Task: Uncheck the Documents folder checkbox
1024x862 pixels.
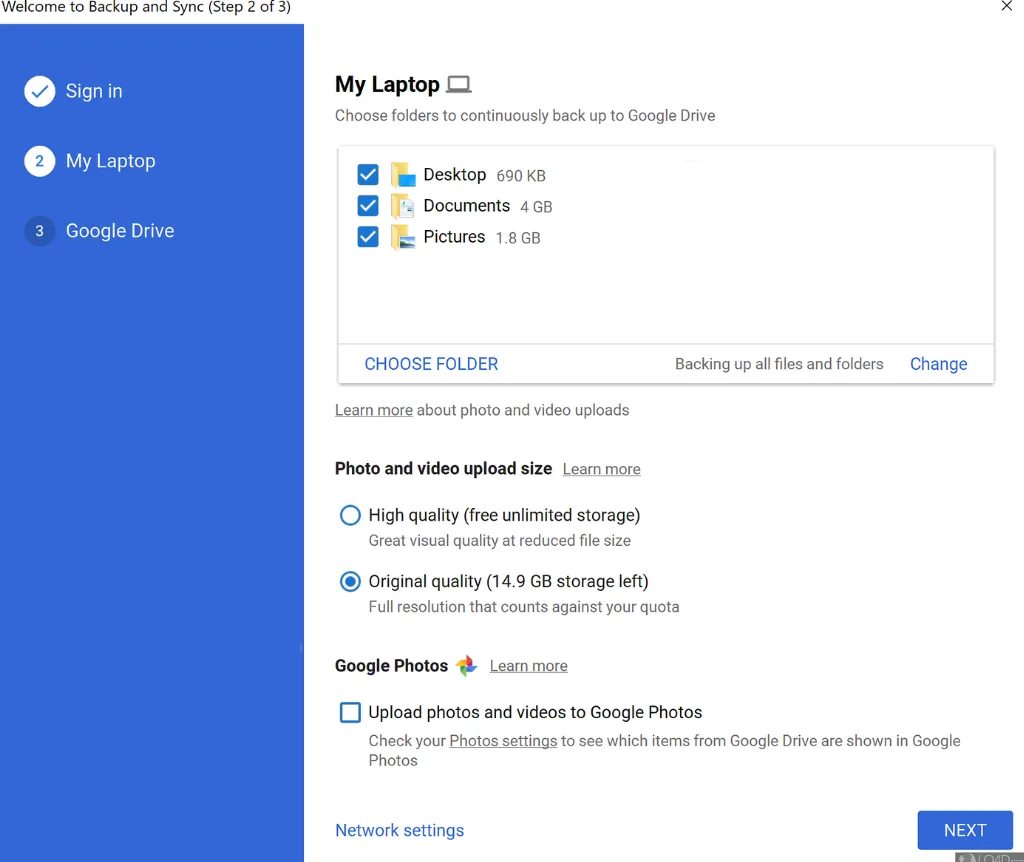Action: [x=368, y=206]
